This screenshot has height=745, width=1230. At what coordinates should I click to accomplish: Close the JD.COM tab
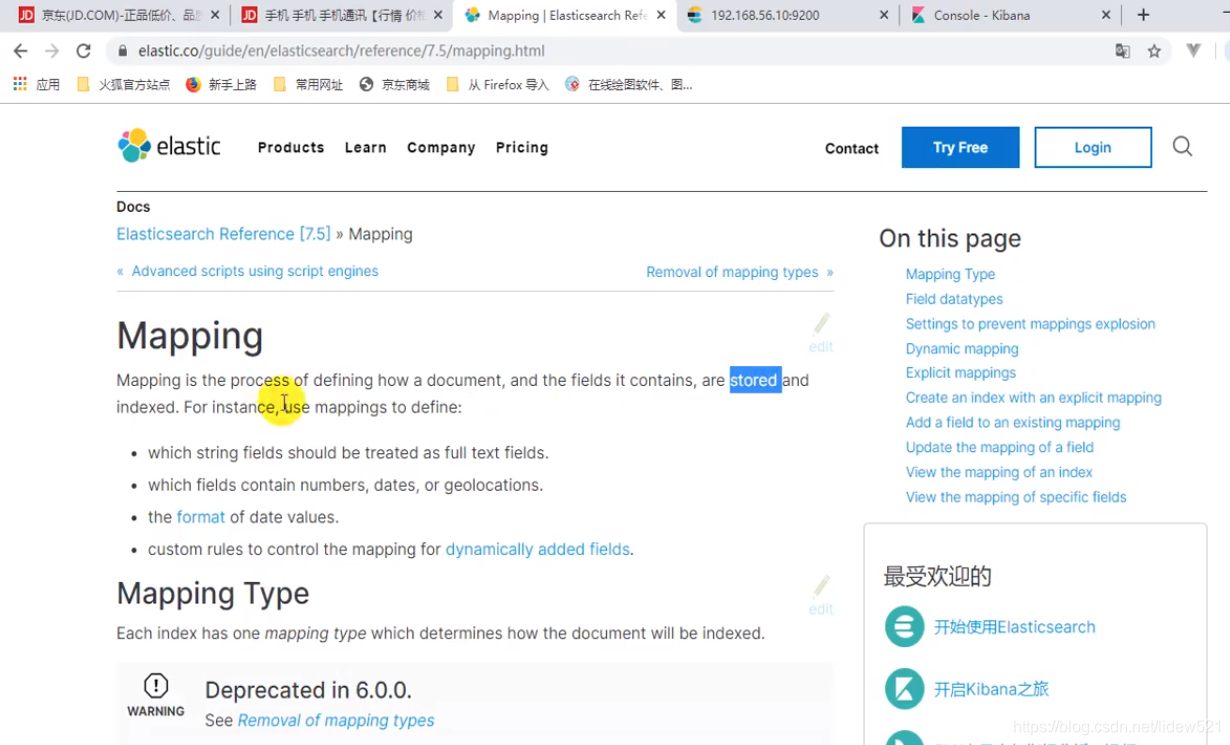pos(215,15)
